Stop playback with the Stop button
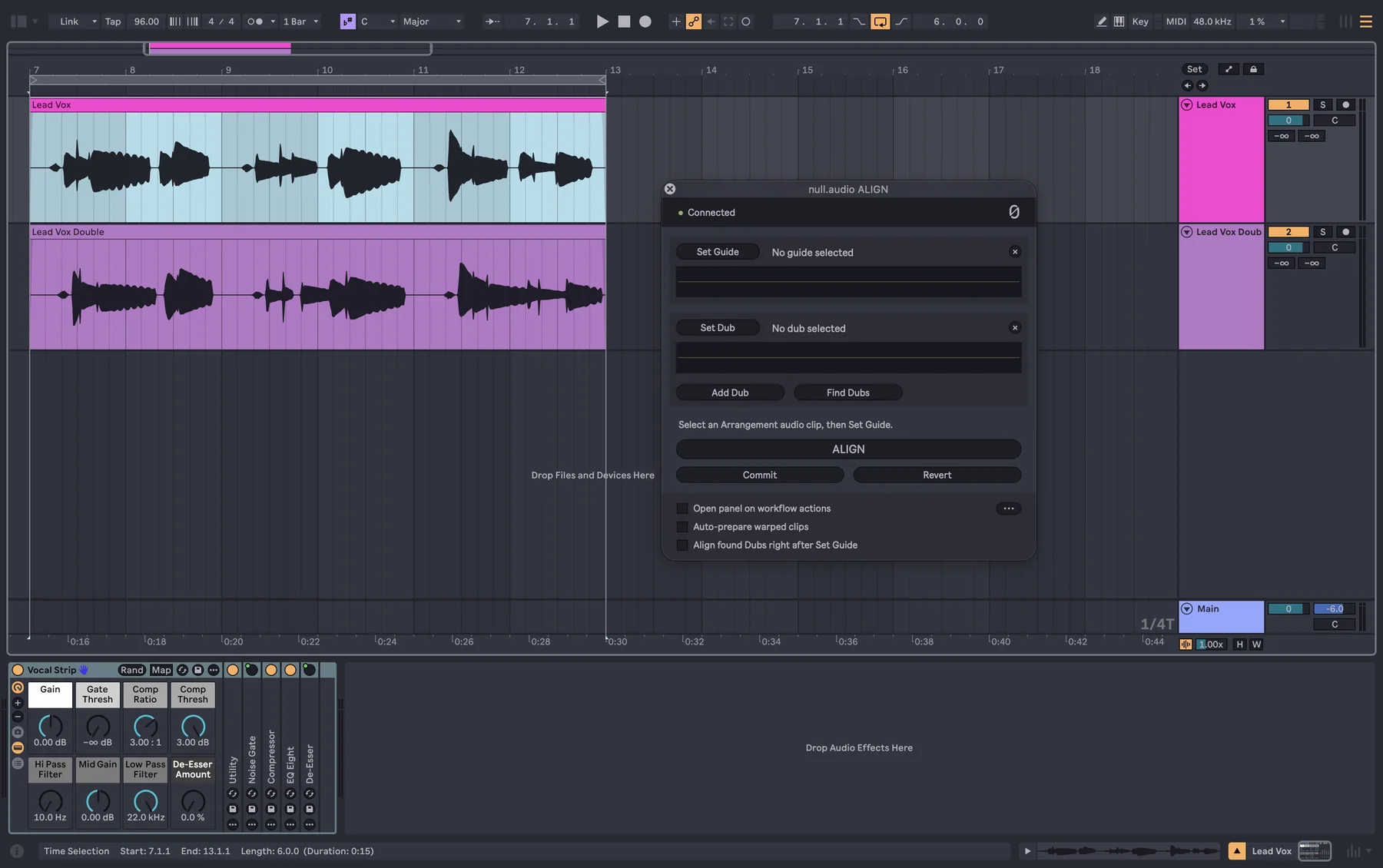The image size is (1383, 868). tap(624, 22)
